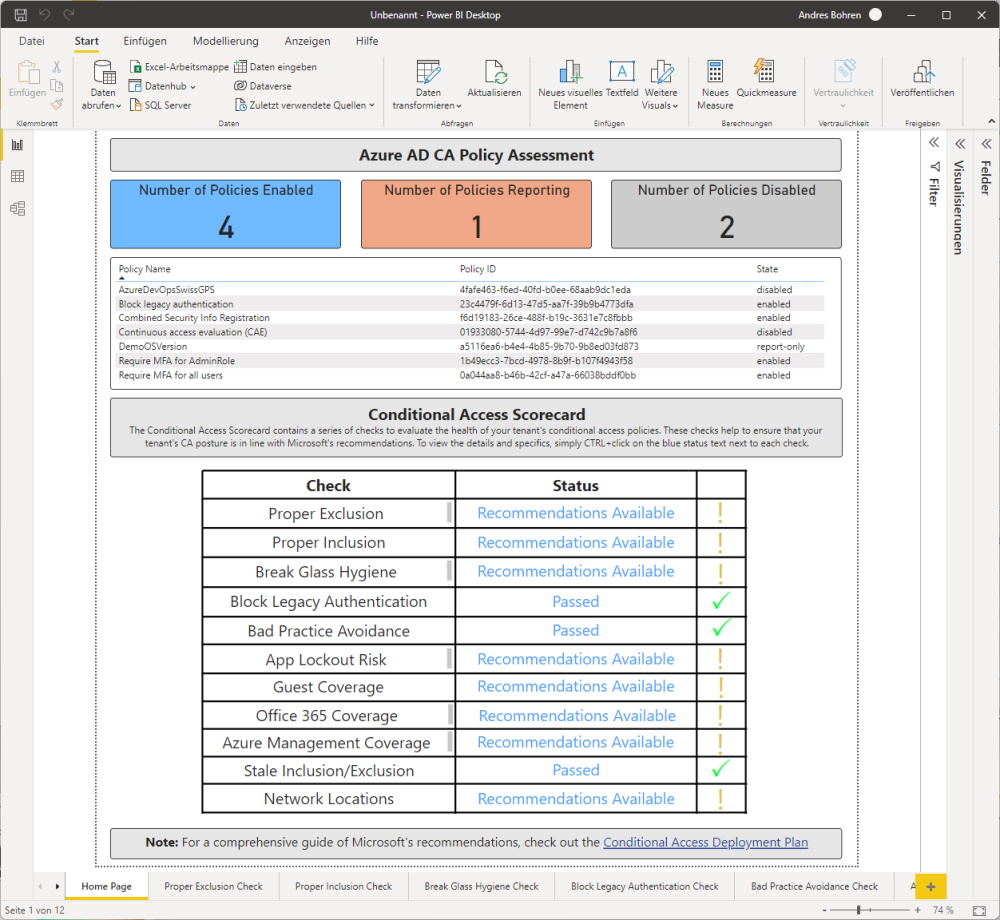1000x920 pixels.
Task: Expand Zuletzt verwendete Quellen list
Action: 305,105
